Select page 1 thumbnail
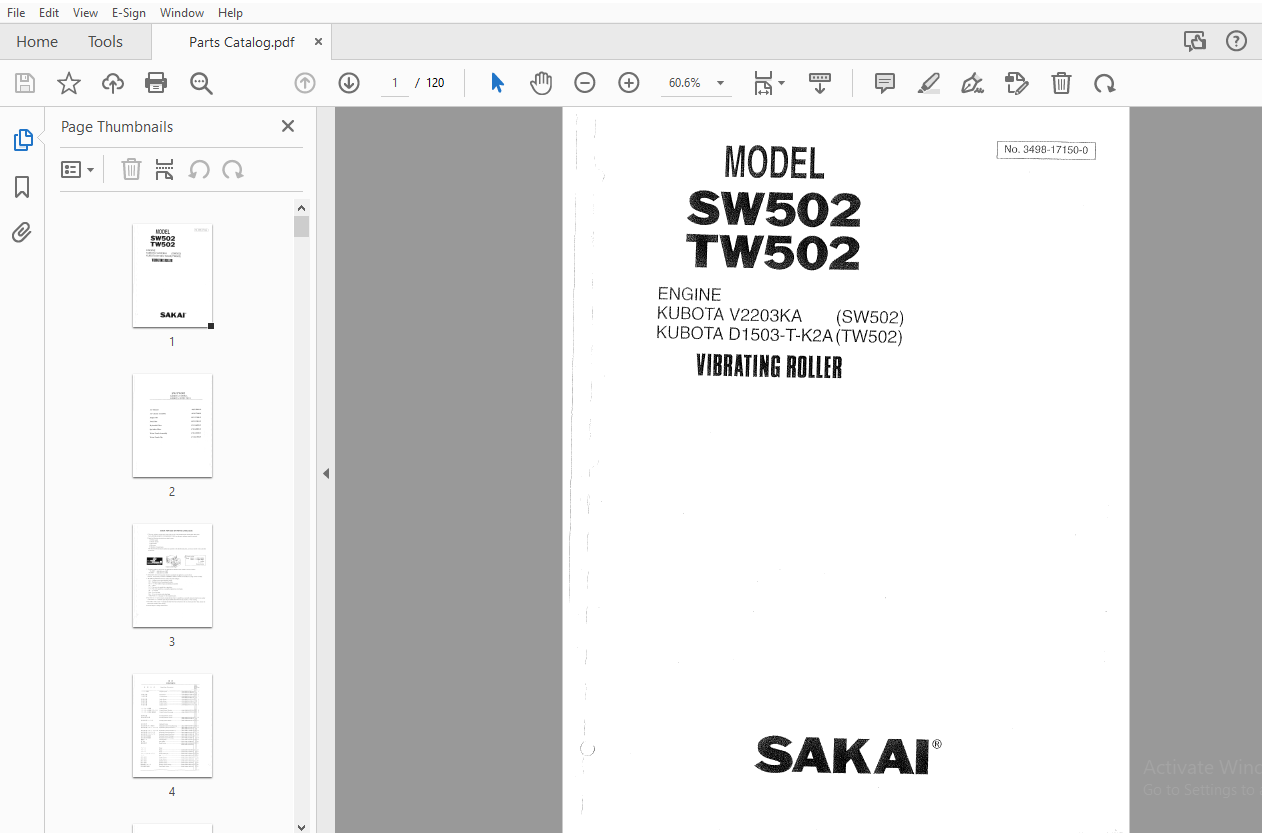 pos(172,275)
